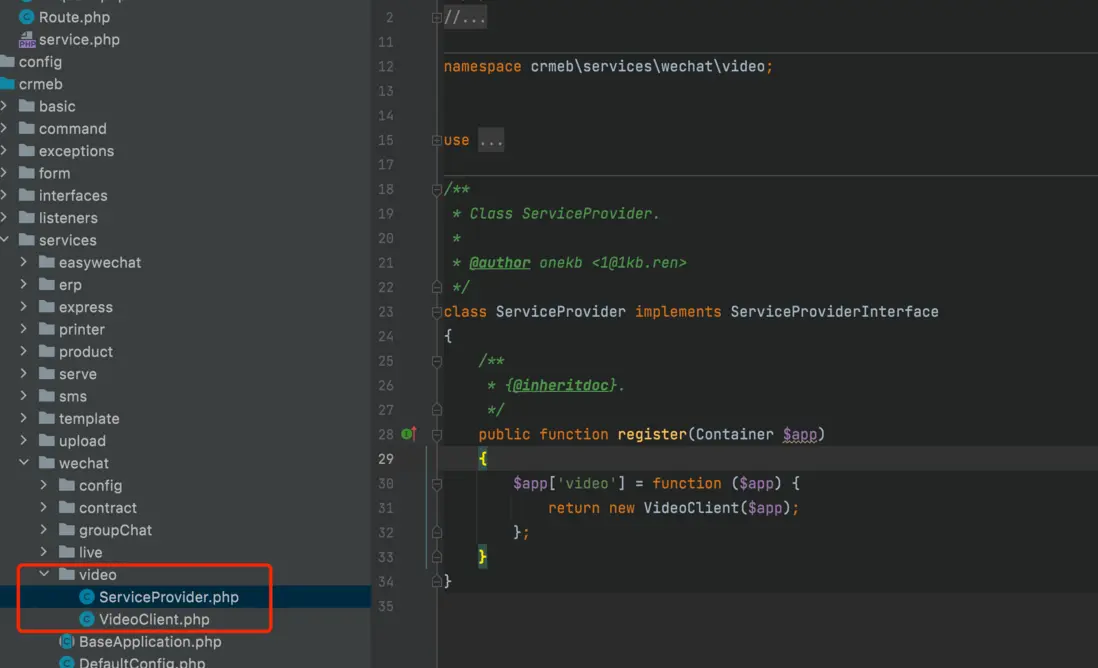Fold the closure at line 30
The height and width of the screenshot is (668, 1098).
(436, 484)
